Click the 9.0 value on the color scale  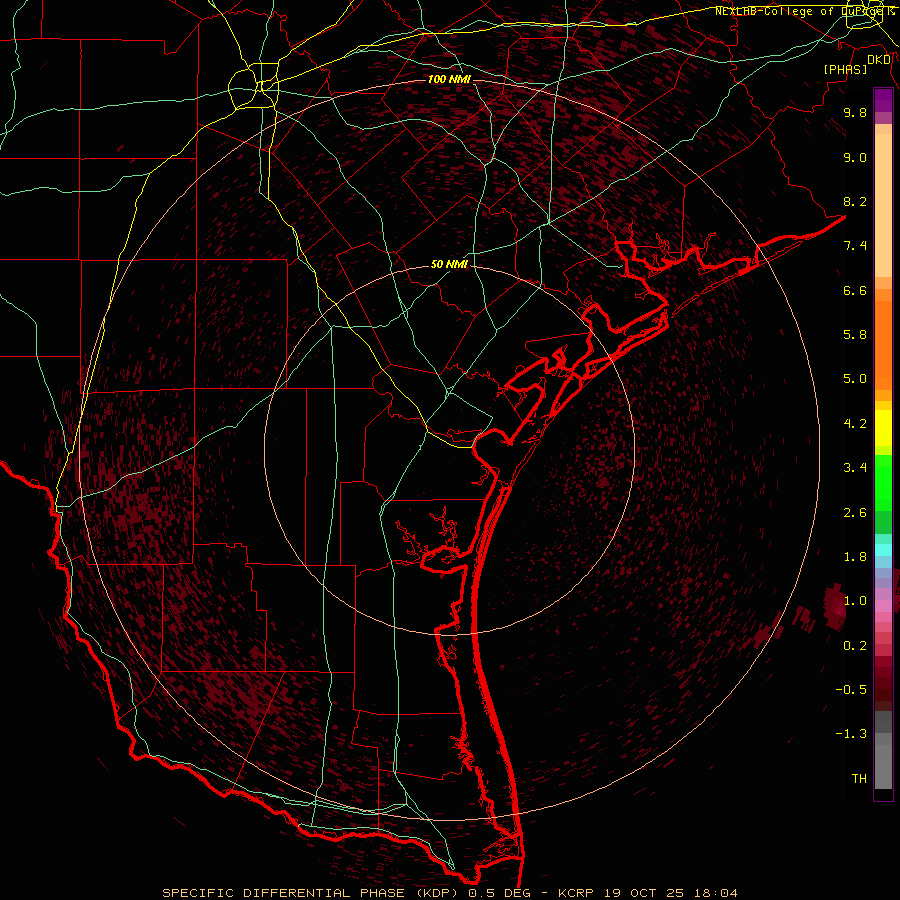pyautogui.click(x=855, y=157)
